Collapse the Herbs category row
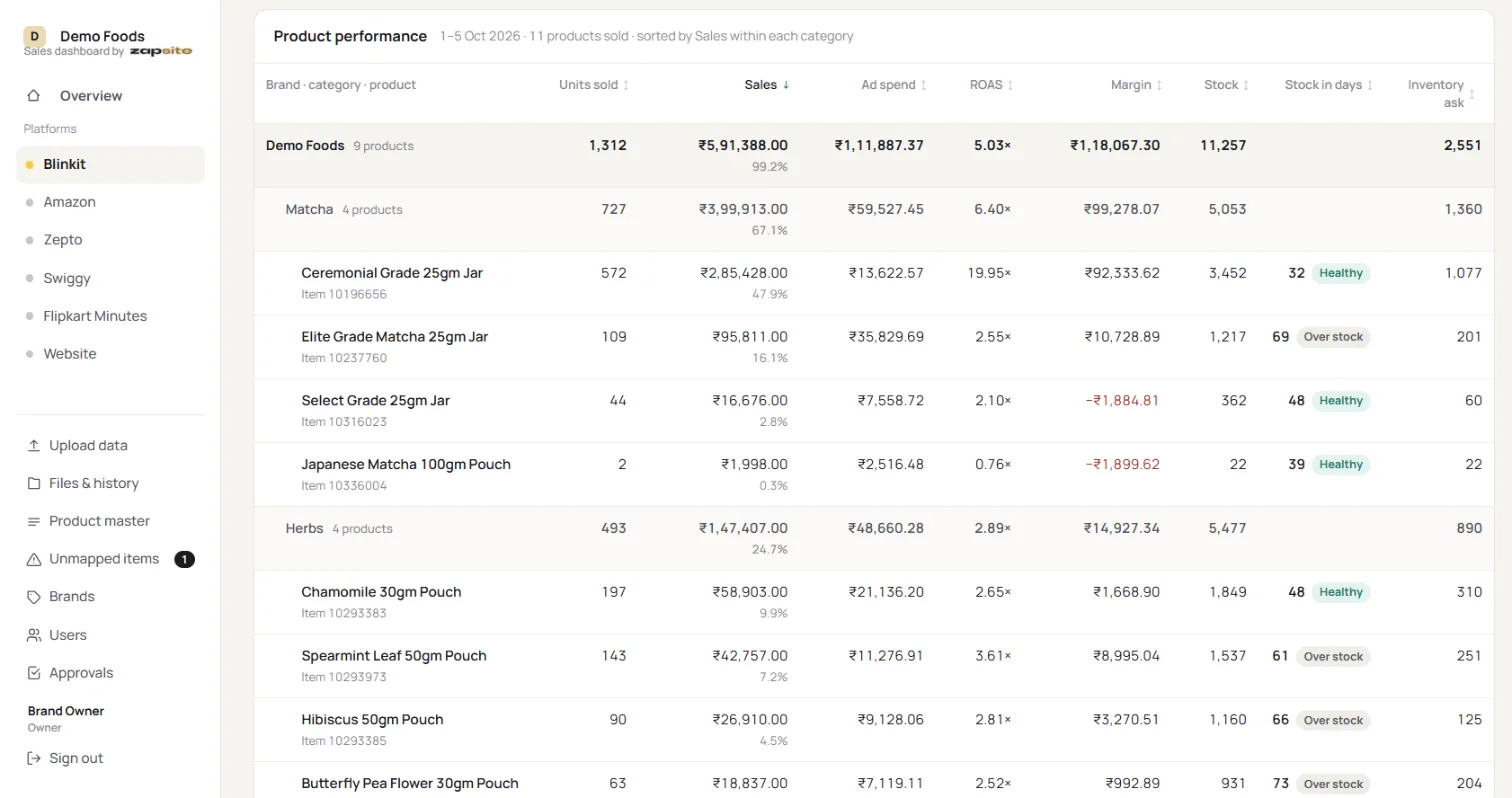This screenshot has height=798, width=1512. pyautogui.click(x=874, y=538)
